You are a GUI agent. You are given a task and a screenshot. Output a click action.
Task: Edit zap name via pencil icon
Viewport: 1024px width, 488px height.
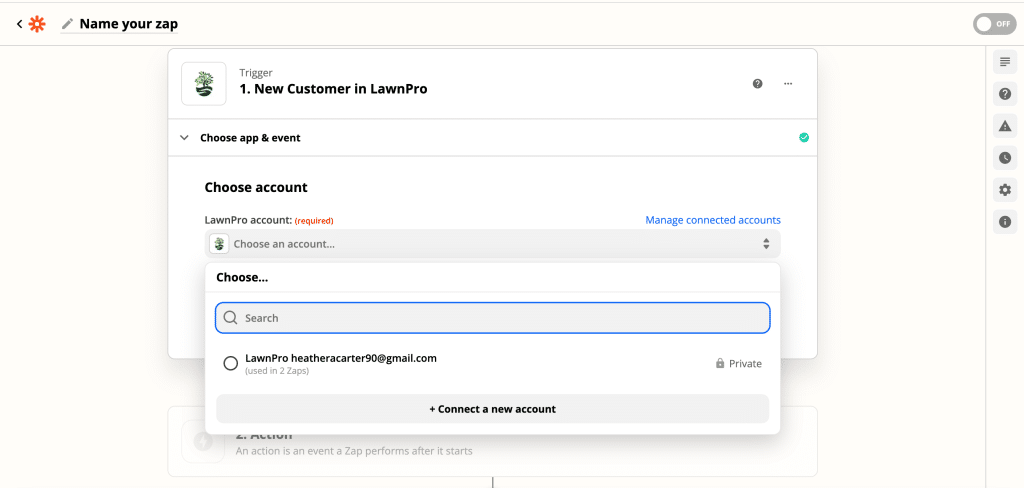tap(67, 24)
